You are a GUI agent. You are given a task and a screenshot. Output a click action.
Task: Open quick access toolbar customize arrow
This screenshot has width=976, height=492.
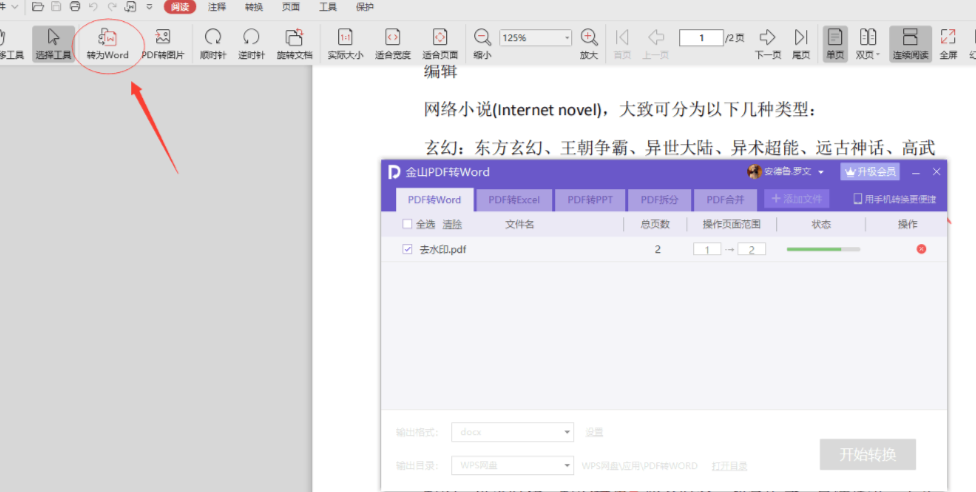pos(149,7)
